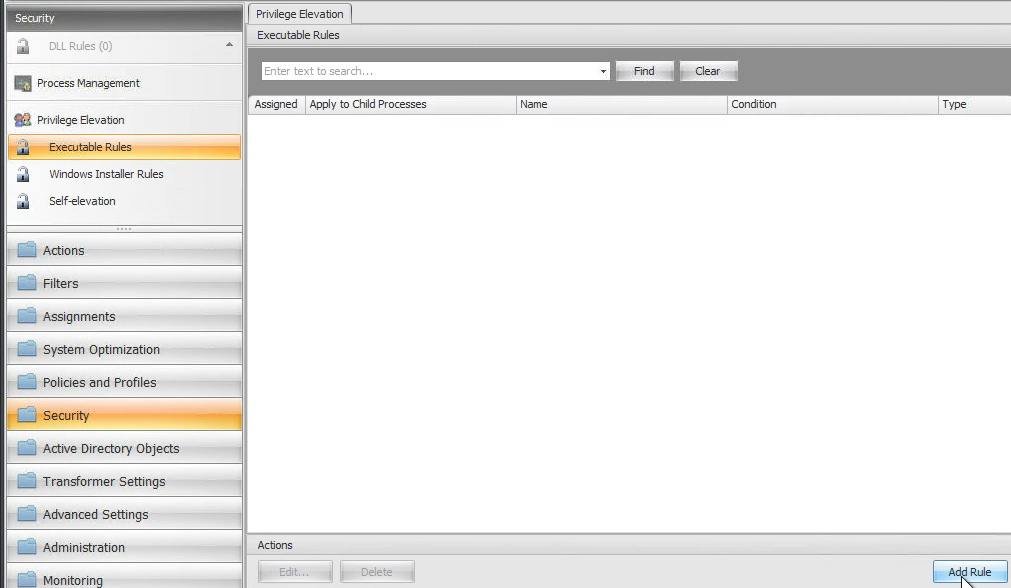Click the DLL Rules padlock icon
Image resolution: width=1011 pixels, height=588 pixels.
(23, 46)
